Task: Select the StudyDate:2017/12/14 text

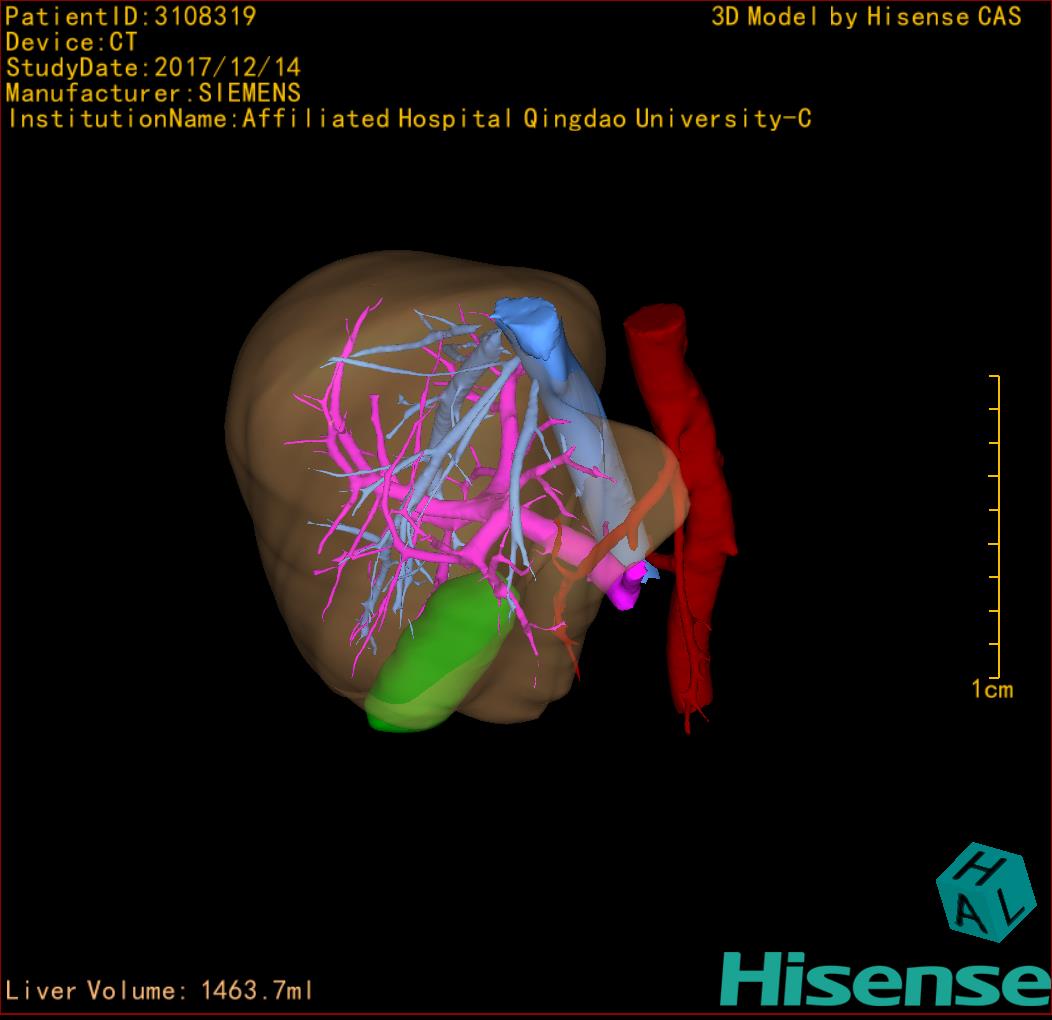Action: [x=153, y=68]
